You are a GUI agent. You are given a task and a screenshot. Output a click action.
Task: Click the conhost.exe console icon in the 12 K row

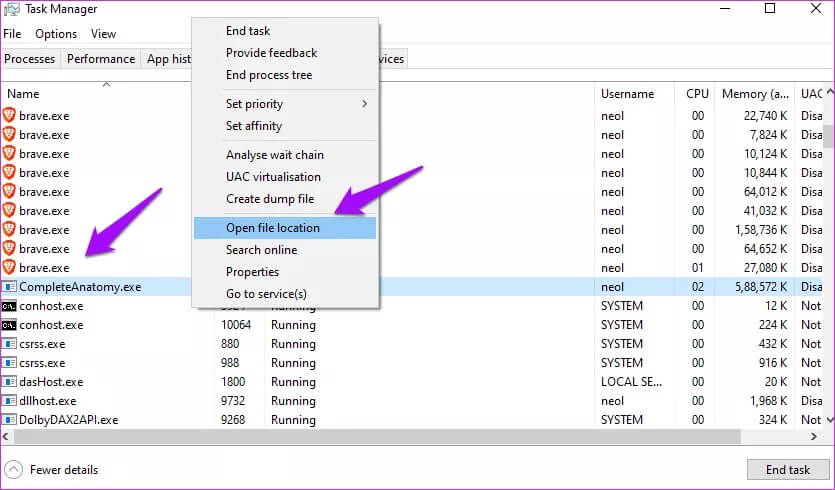pyautogui.click(x=9, y=306)
